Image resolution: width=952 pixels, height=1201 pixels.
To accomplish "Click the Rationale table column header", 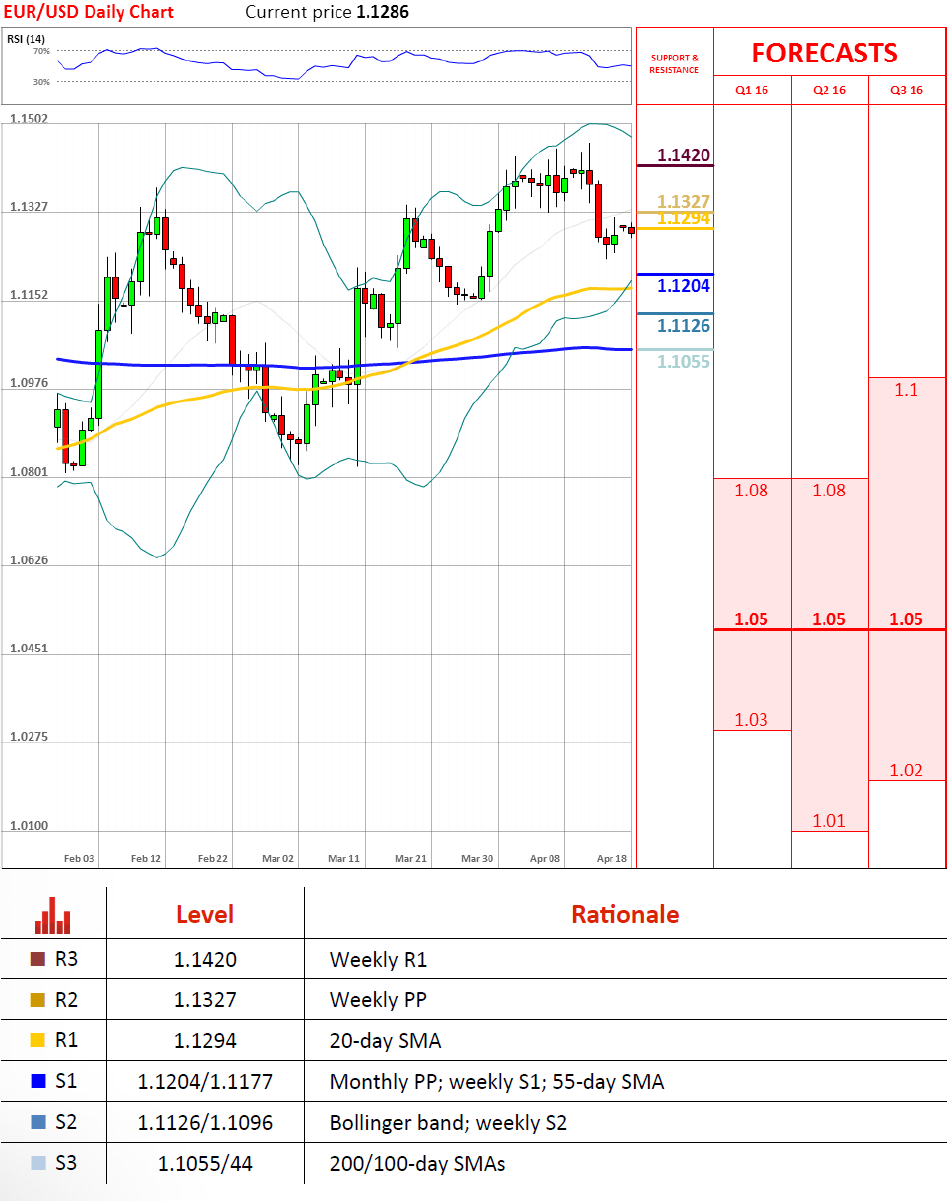I will click(x=625, y=914).
